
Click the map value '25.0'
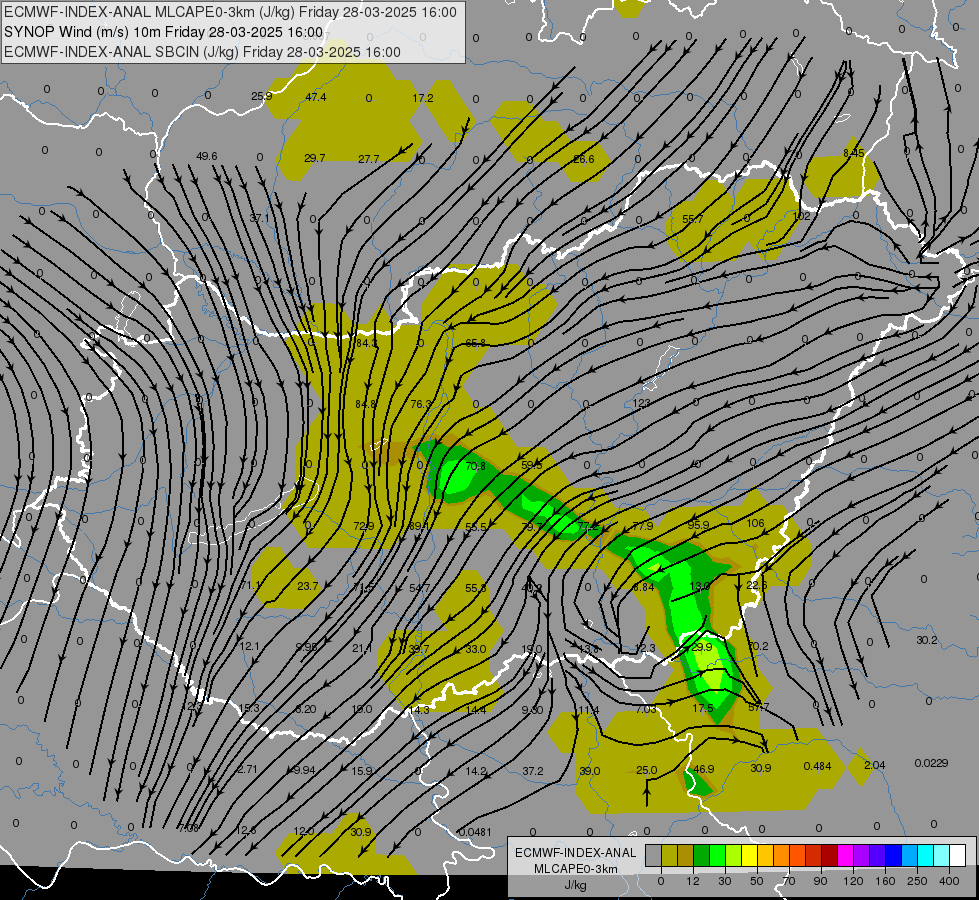point(646,770)
